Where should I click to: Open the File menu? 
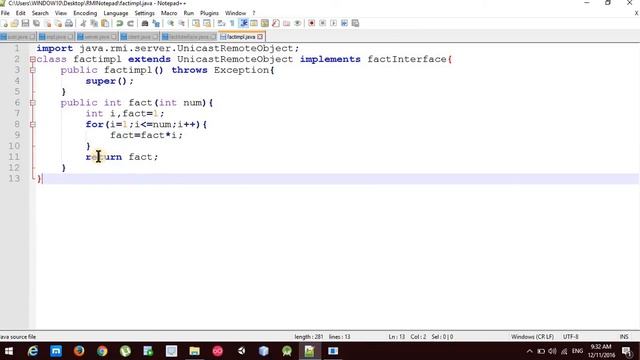pos(5,13)
